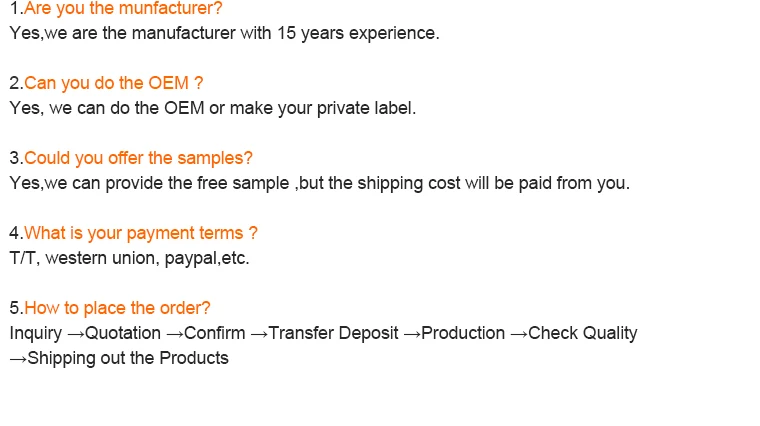Click the answer mentioning 15 years experience
The width and height of the screenshot is (760, 426).
tap(224, 33)
